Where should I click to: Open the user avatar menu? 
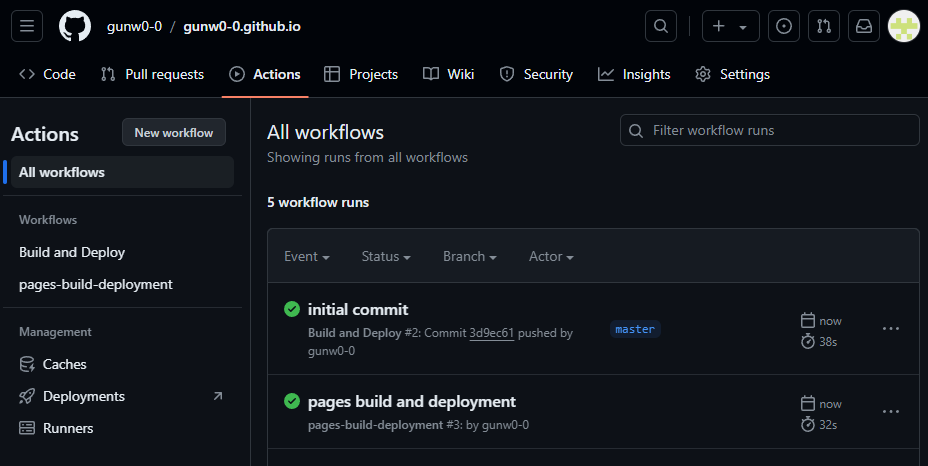click(904, 26)
